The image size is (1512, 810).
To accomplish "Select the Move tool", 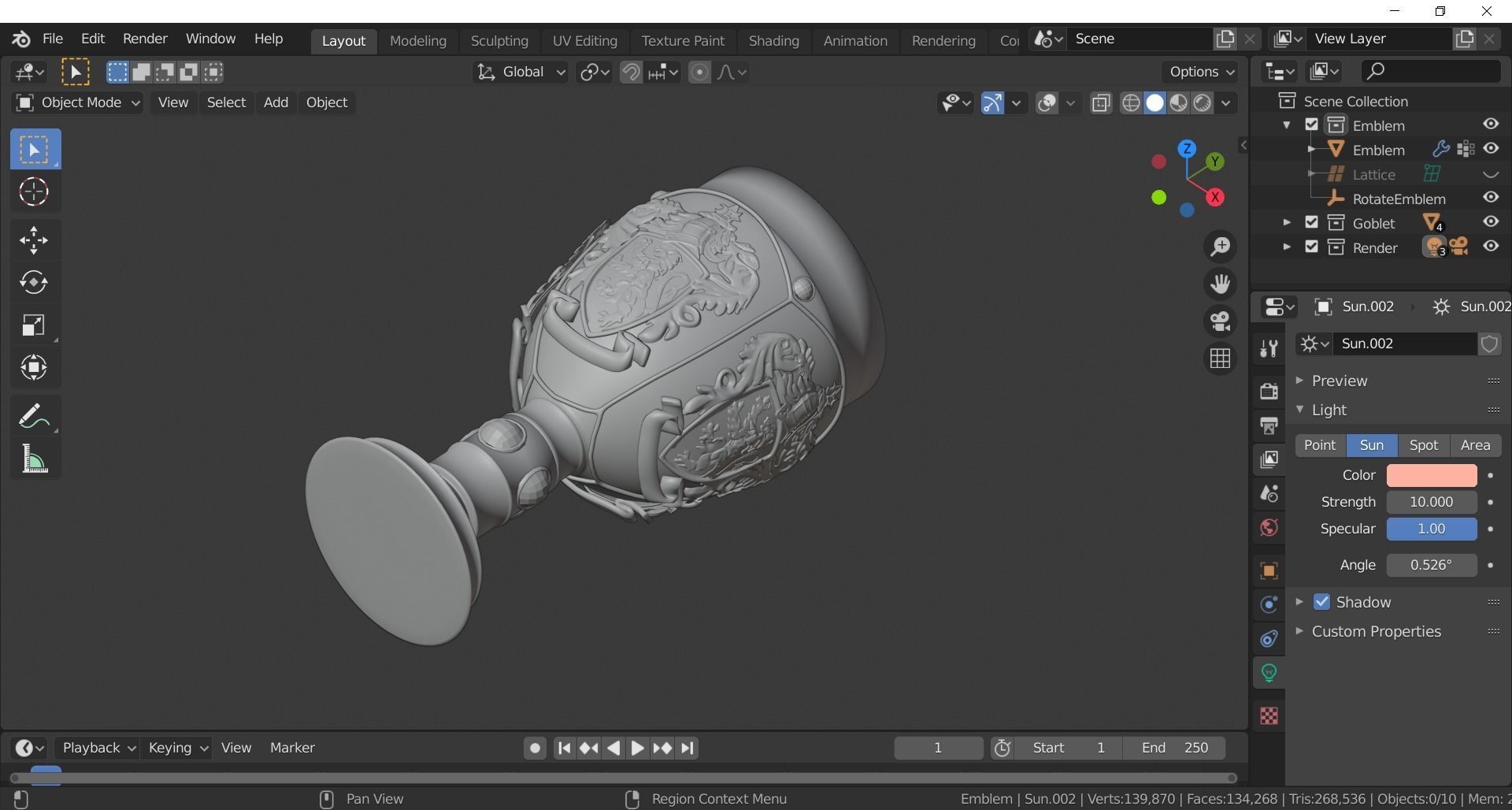I will click(x=34, y=240).
